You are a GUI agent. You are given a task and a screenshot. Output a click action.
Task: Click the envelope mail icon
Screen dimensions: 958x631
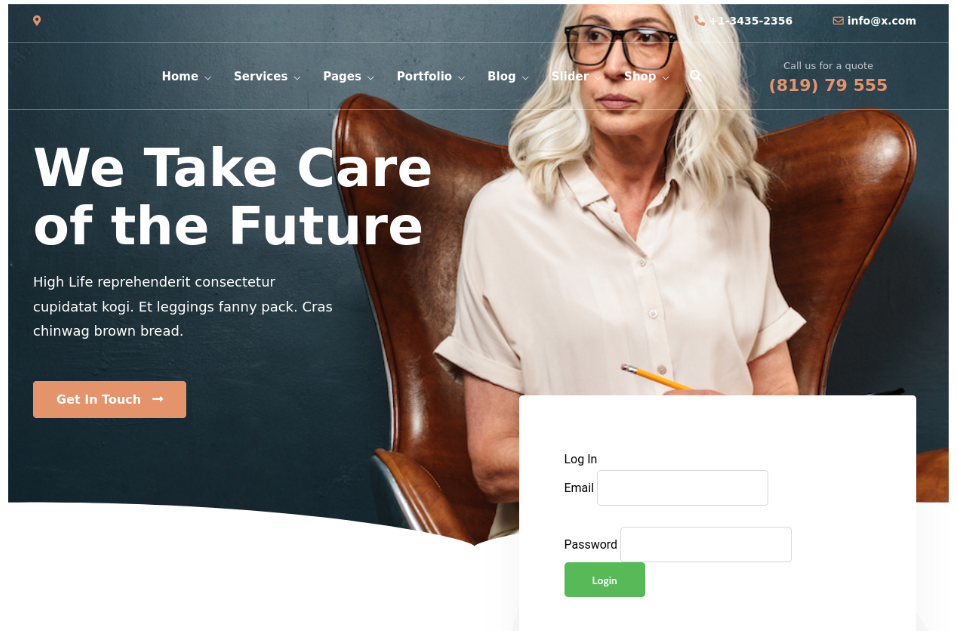(838, 21)
